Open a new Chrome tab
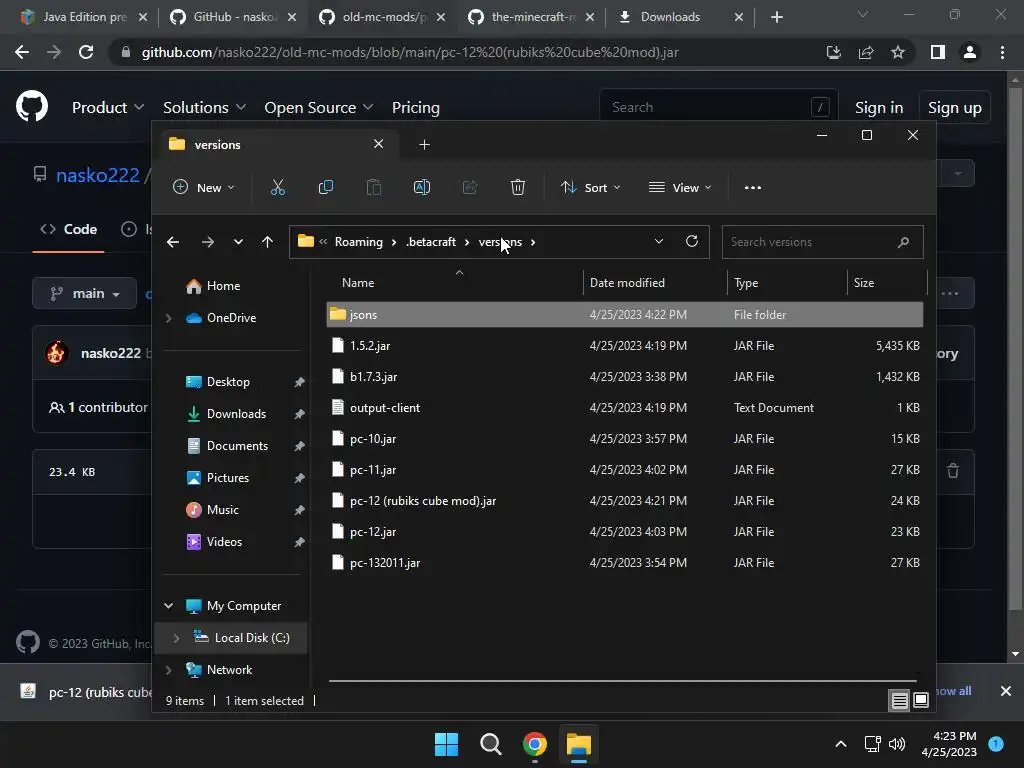The width and height of the screenshot is (1024, 768). click(x=776, y=17)
